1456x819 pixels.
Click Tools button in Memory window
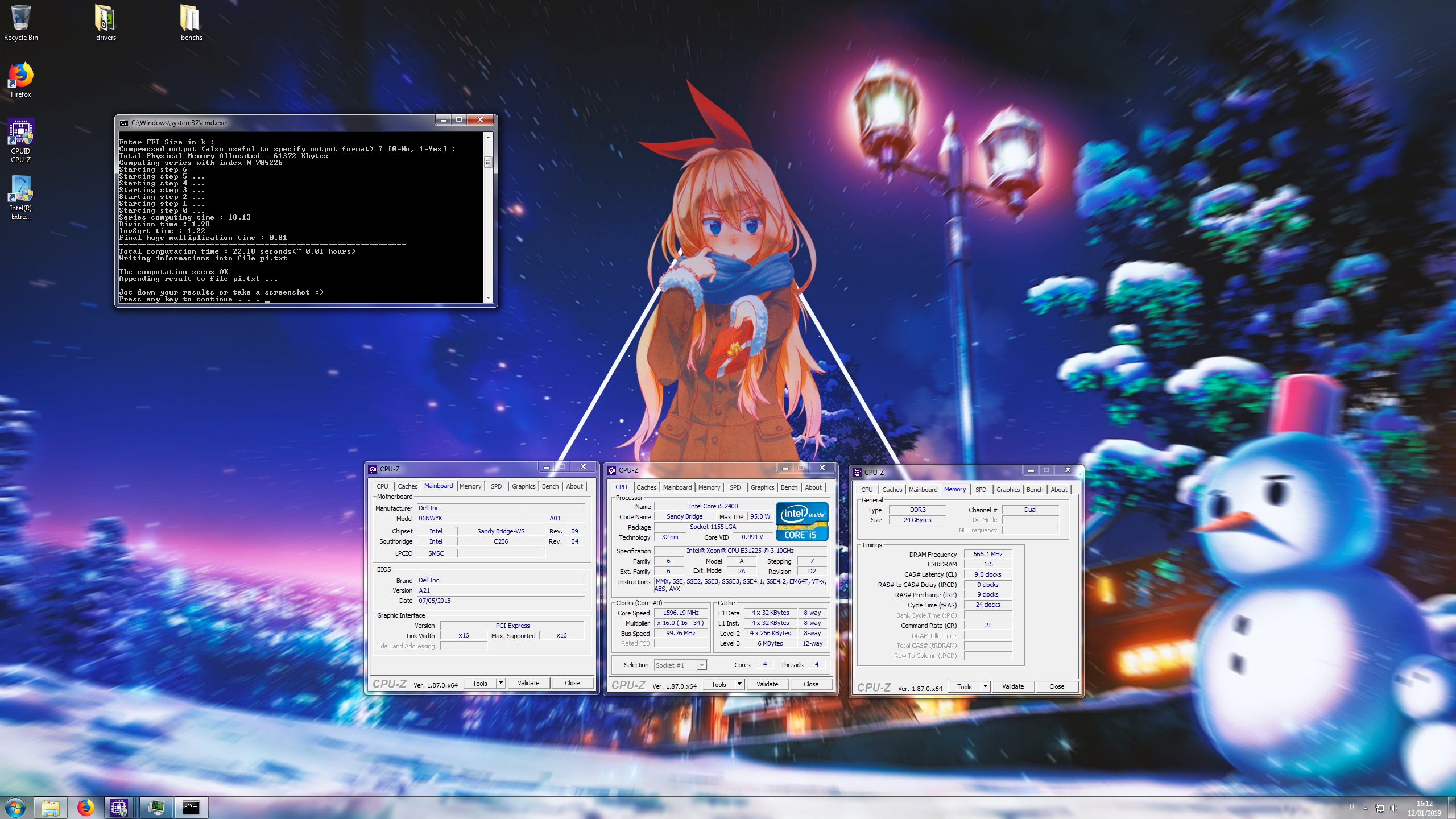[x=965, y=687]
